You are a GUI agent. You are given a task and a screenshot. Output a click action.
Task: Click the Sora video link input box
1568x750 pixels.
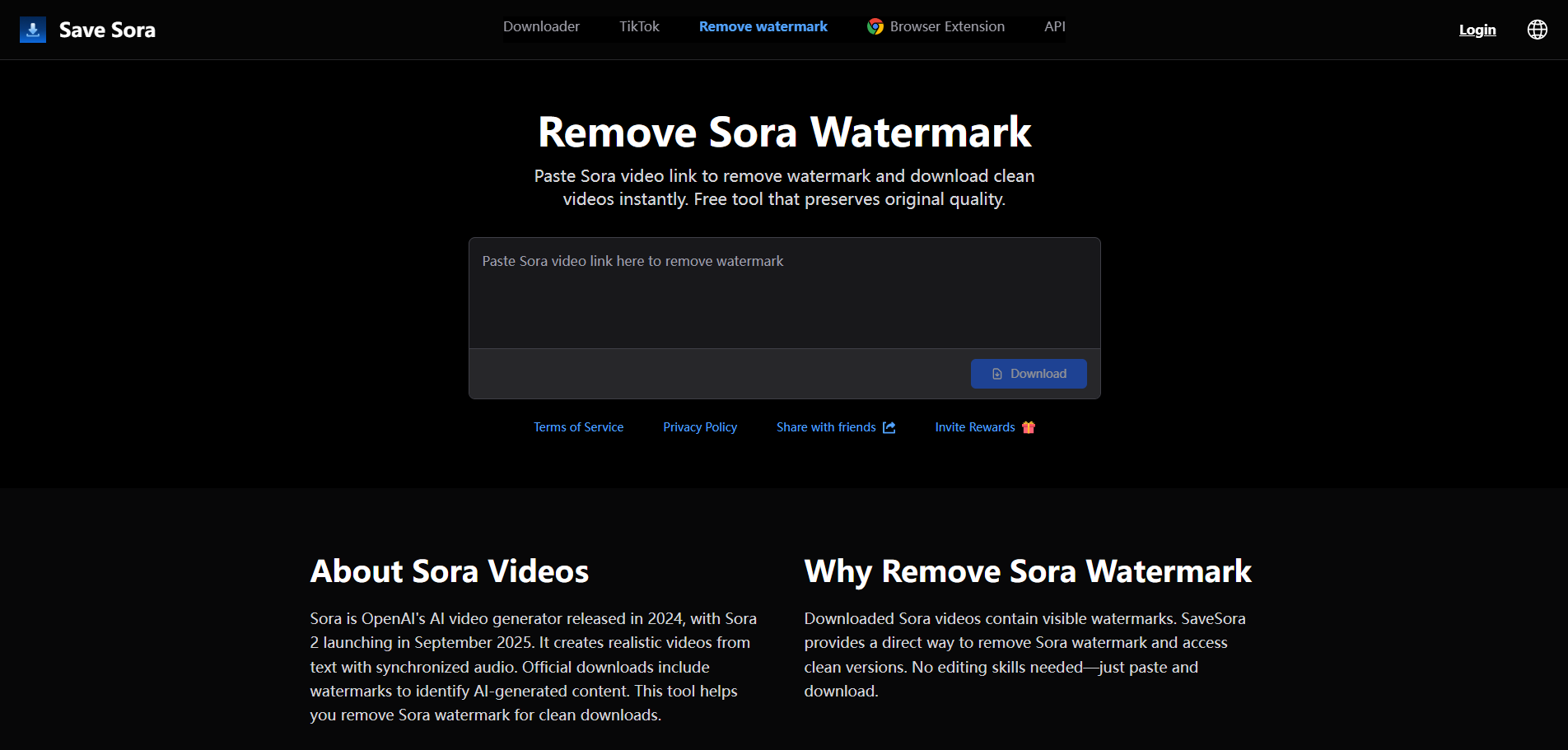783,292
